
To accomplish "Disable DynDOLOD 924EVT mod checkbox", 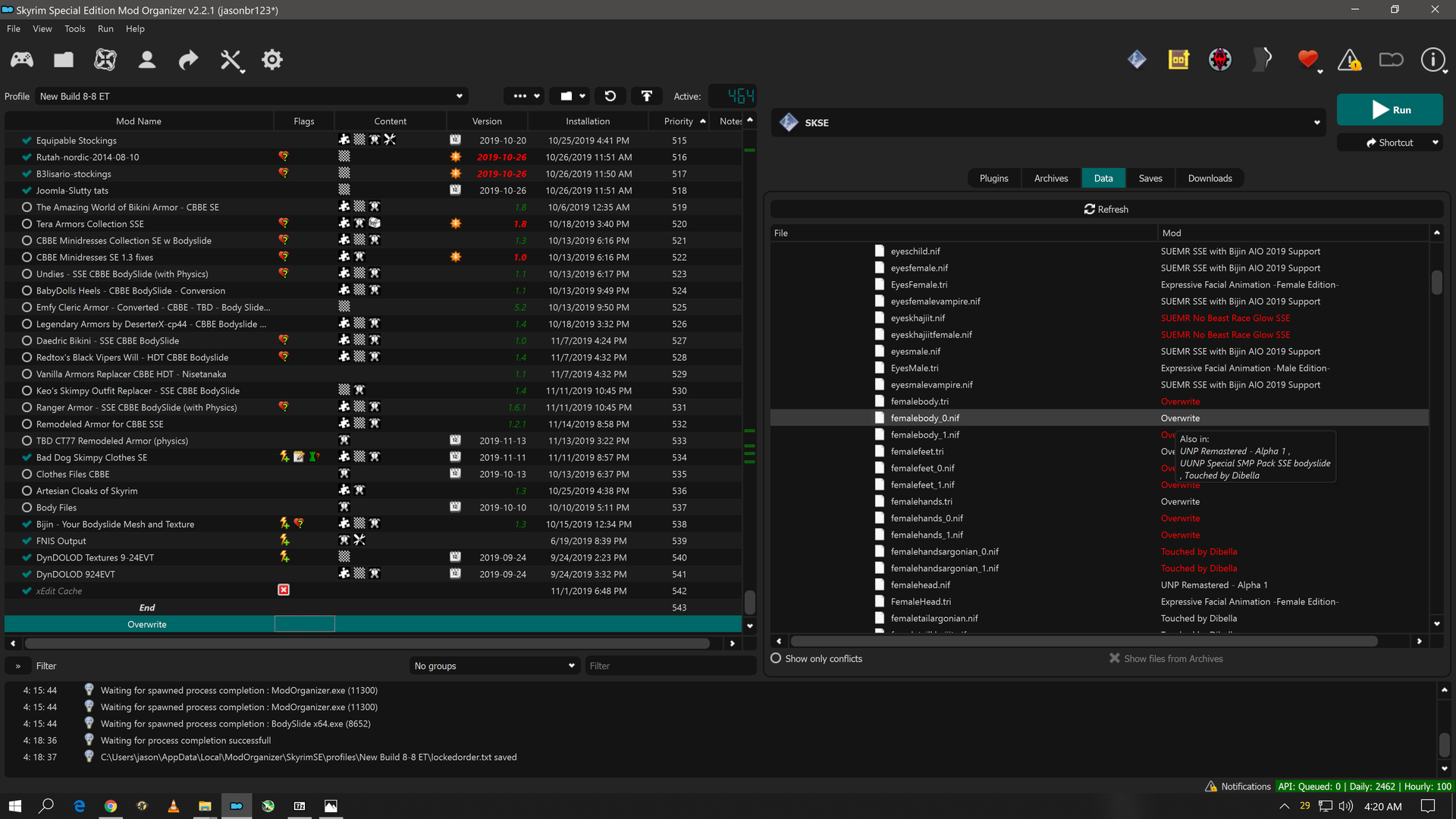I will pyautogui.click(x=27, y=574).
